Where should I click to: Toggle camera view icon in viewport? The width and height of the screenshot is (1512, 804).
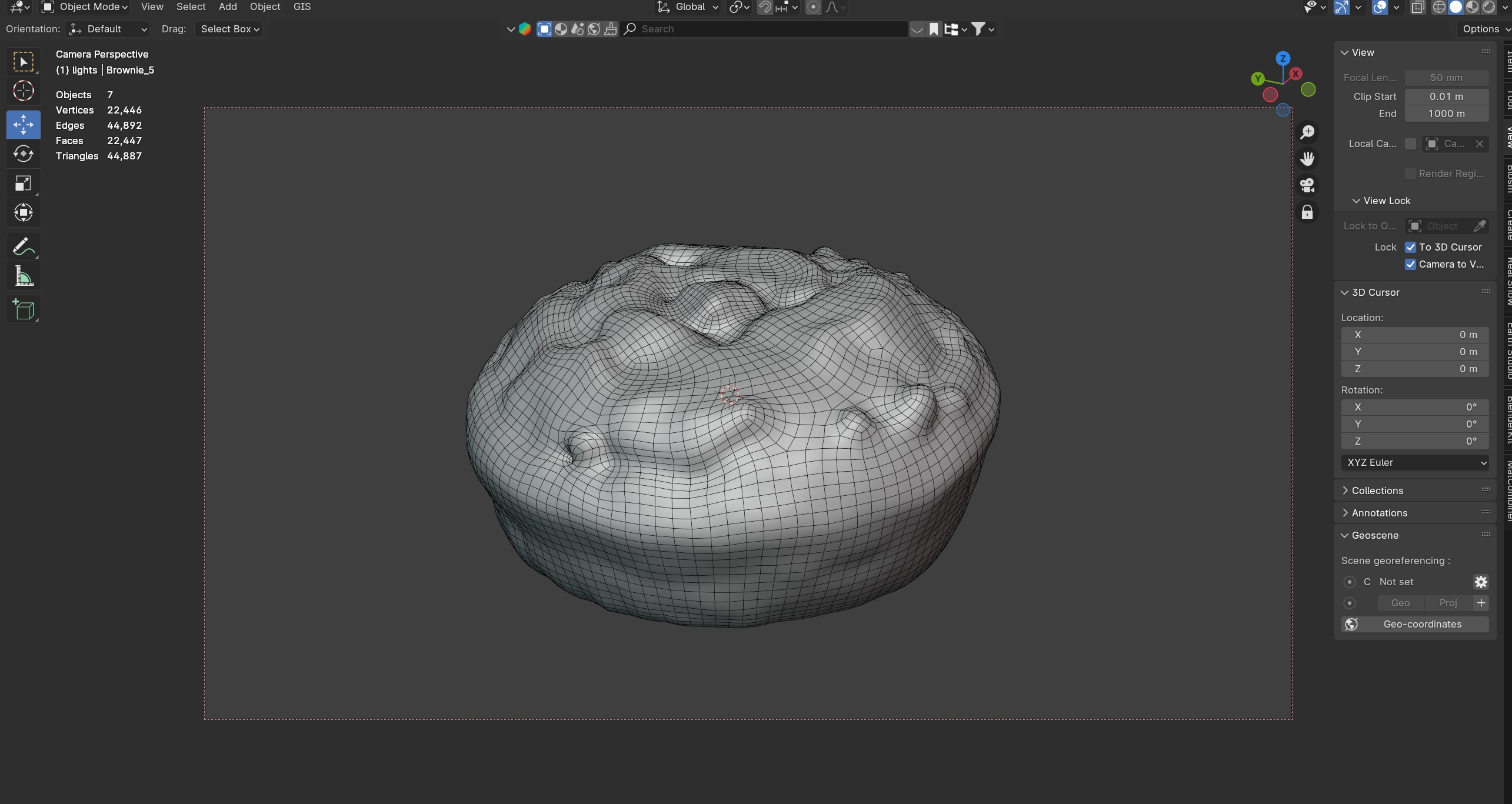click(x=1307, y=185)
